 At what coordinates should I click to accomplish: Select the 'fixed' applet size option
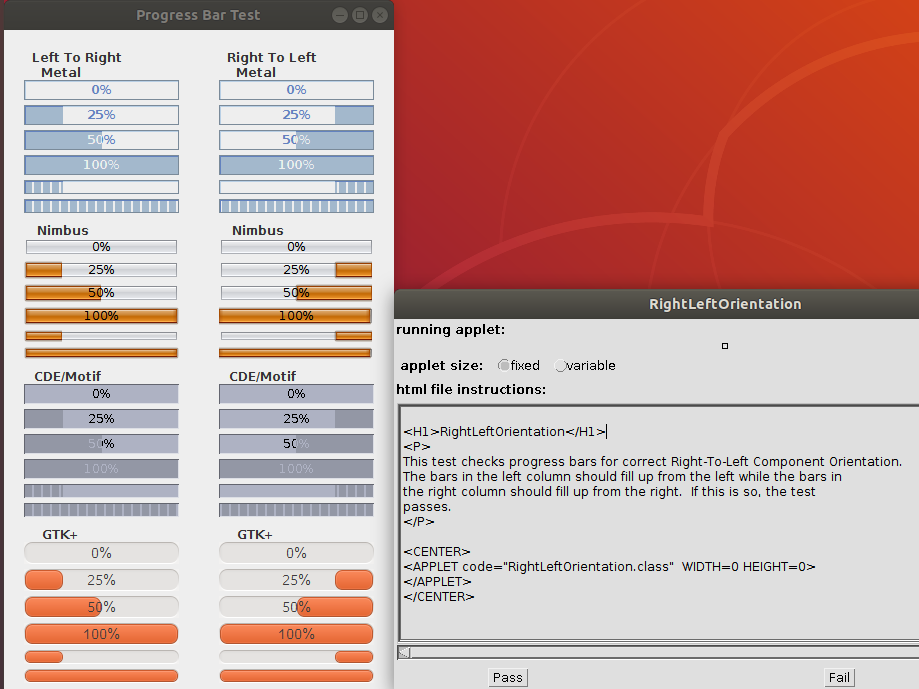click(504, 366)
